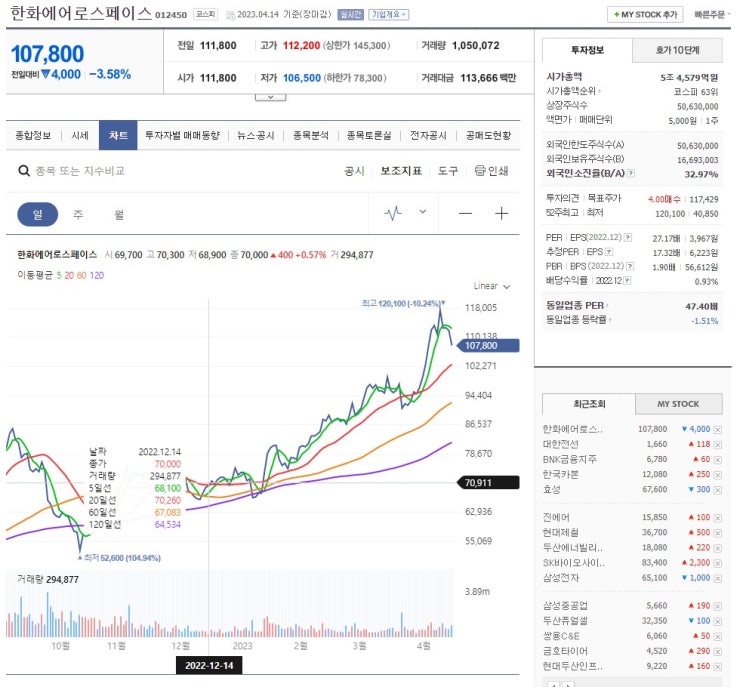The width and height of the screenshot is (743, 687).
Task: Click the 70,911 crosshair price marker
Action: 488,483
